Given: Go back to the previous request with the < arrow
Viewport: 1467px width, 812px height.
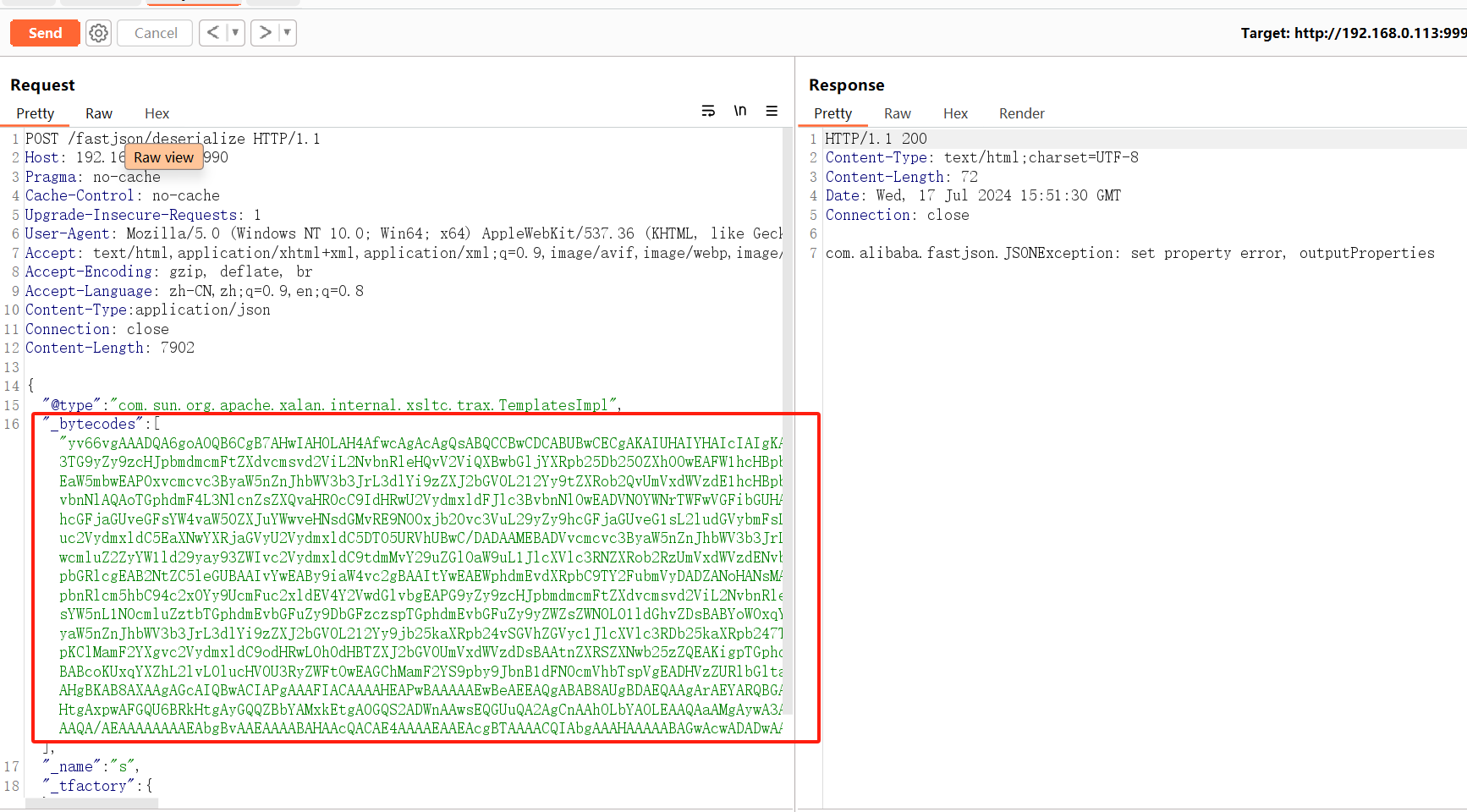Looking at the screenshot, I should (x=214, y=32).
